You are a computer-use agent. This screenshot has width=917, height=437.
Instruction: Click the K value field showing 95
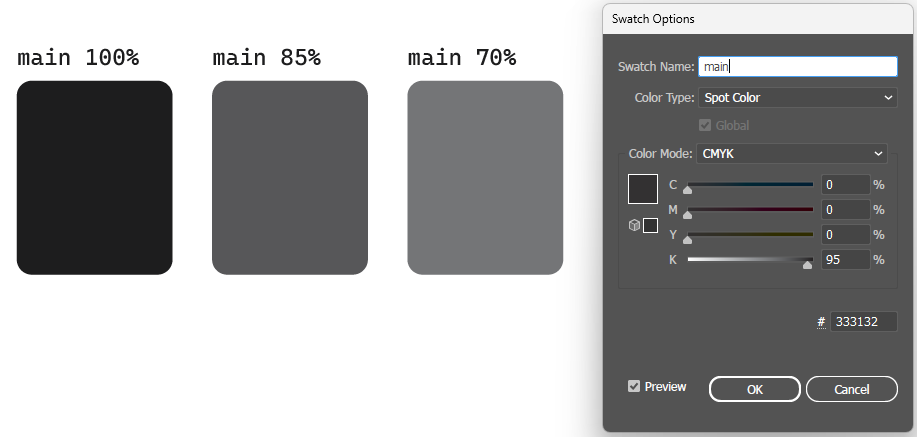pos(846,259)
